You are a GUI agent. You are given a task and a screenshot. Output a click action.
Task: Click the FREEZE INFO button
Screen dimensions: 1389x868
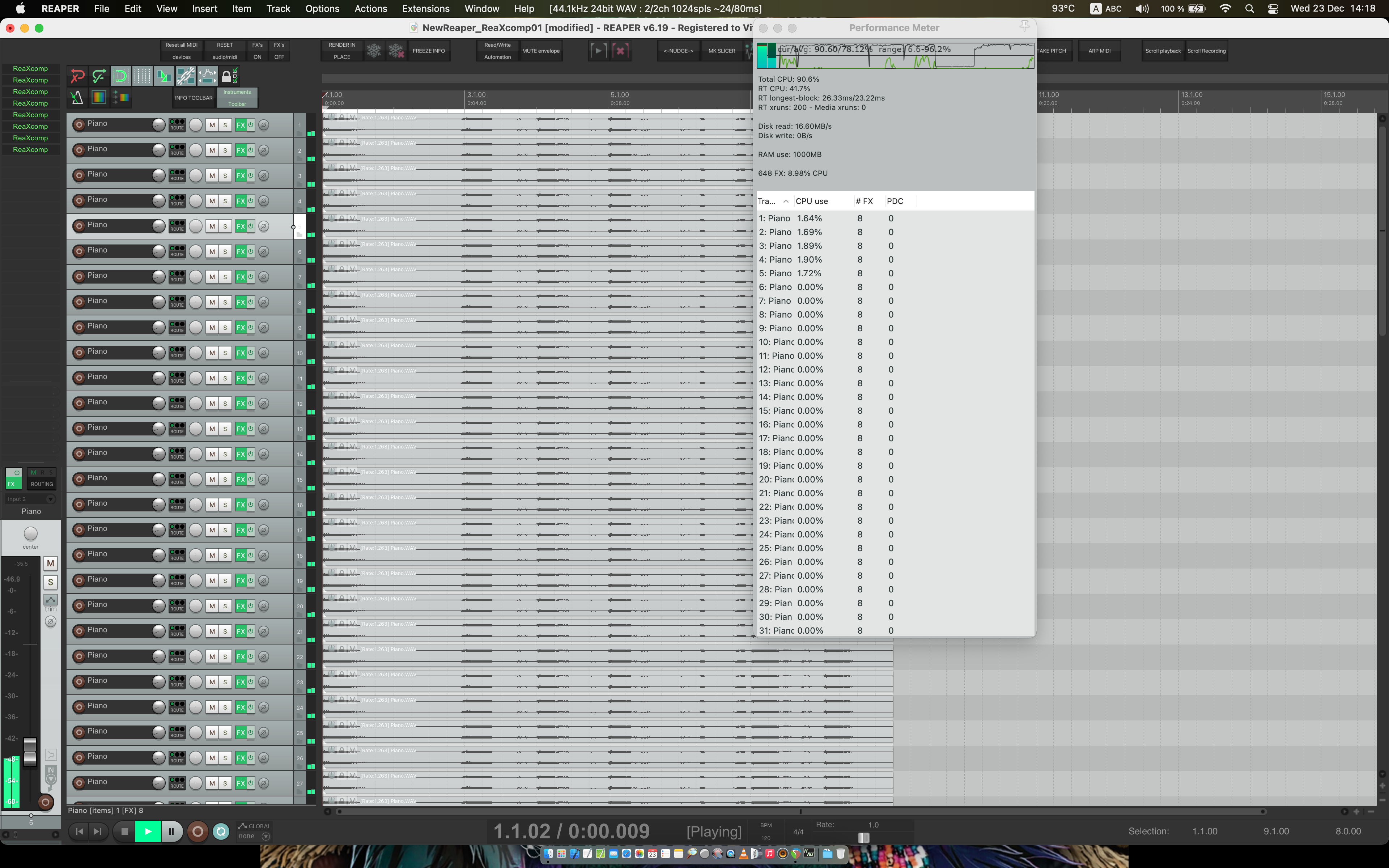(429, 51)
